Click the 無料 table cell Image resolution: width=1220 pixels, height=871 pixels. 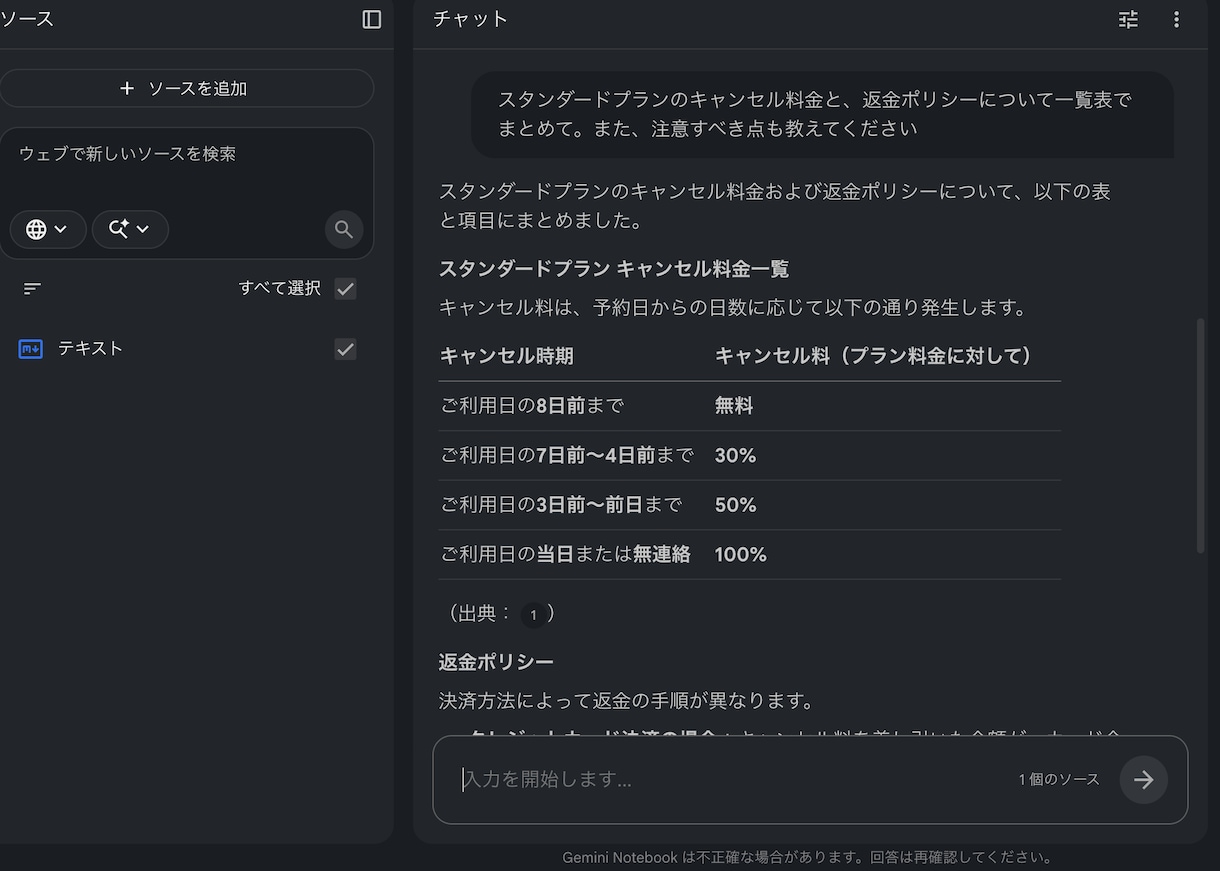734,406
